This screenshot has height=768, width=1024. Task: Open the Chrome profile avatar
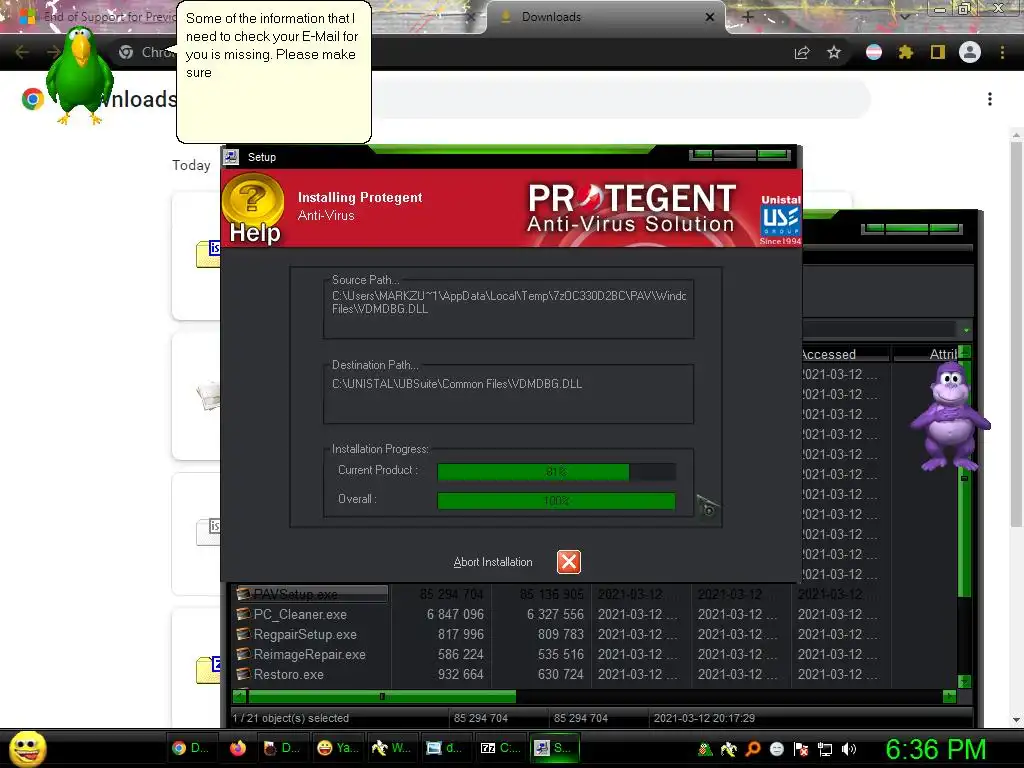point(970,52)
